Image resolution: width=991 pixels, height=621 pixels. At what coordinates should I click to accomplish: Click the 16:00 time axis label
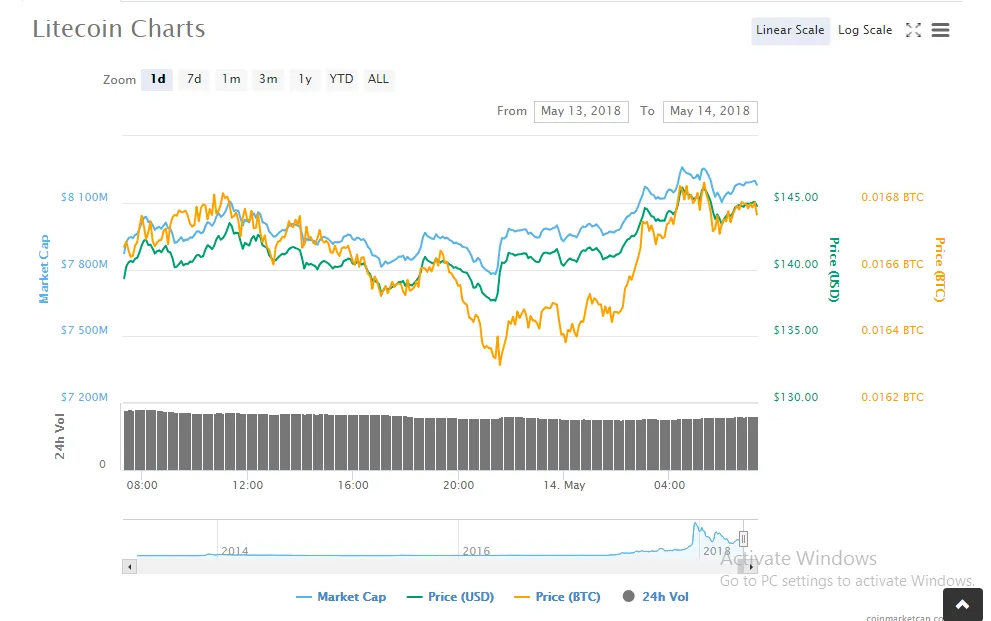pos(353,485)
